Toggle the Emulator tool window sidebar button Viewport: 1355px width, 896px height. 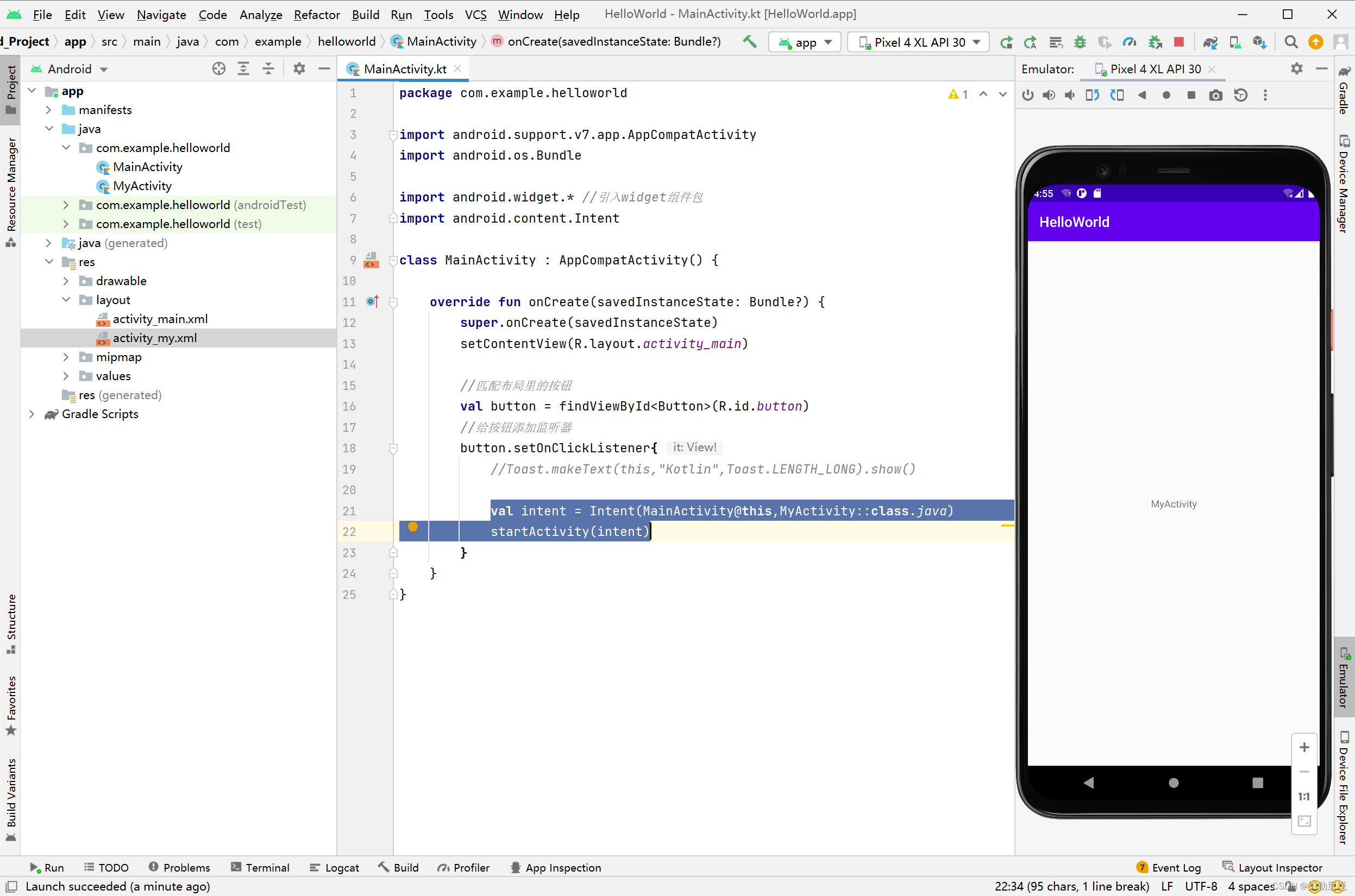(x=1344, y=678)
